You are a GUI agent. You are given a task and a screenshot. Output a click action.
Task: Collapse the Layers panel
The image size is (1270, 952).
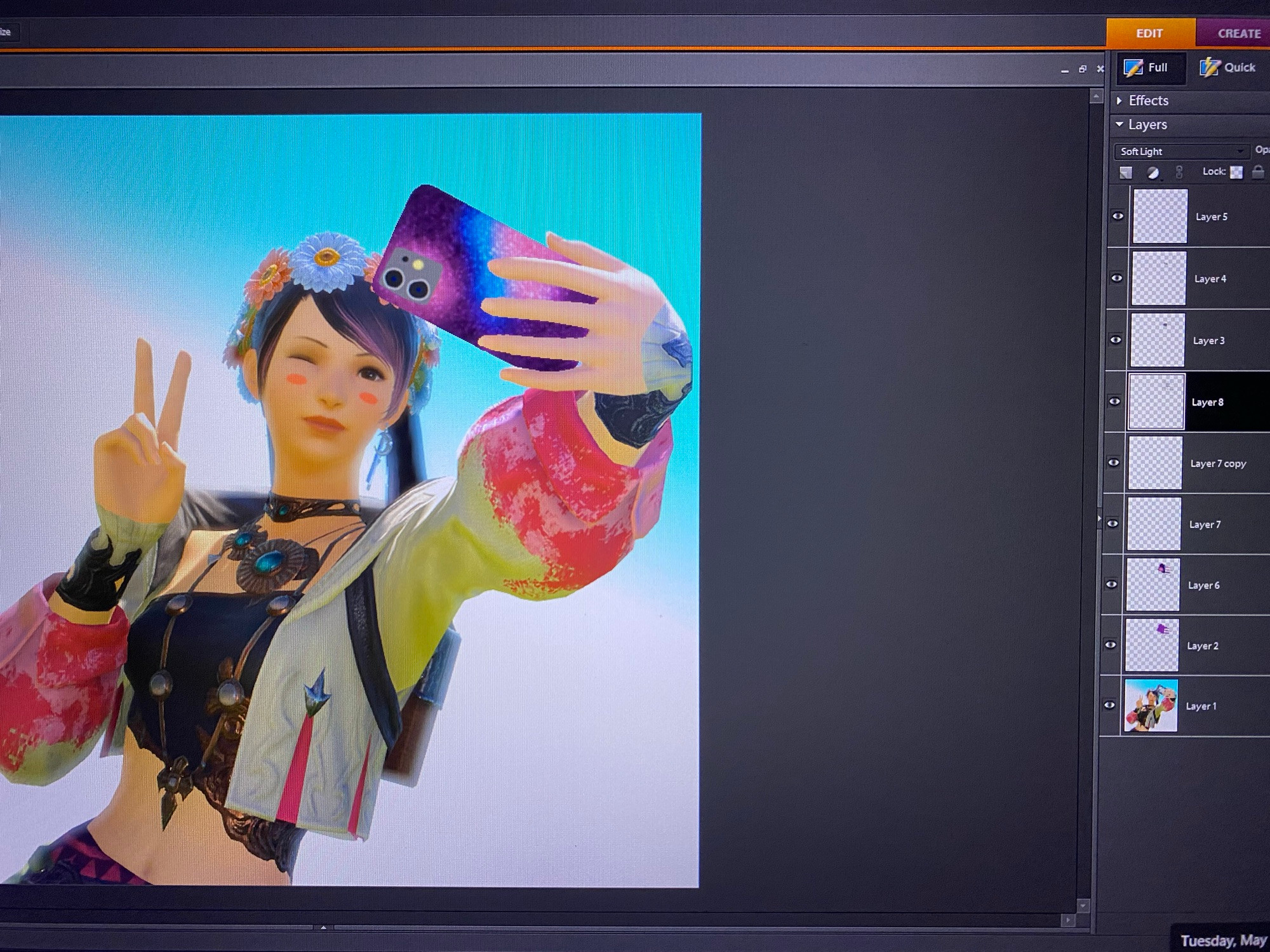point(1120,124)
